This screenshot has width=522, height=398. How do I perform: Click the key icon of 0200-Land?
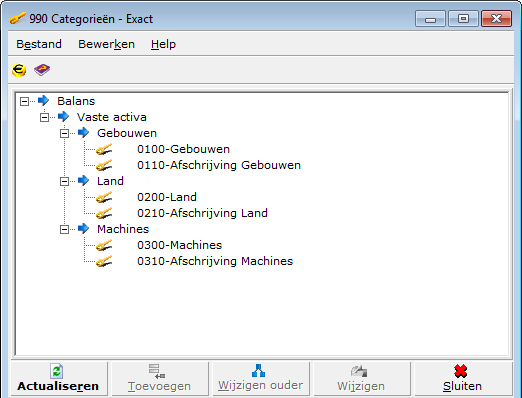pyautogui.click(x=104, y=197)
